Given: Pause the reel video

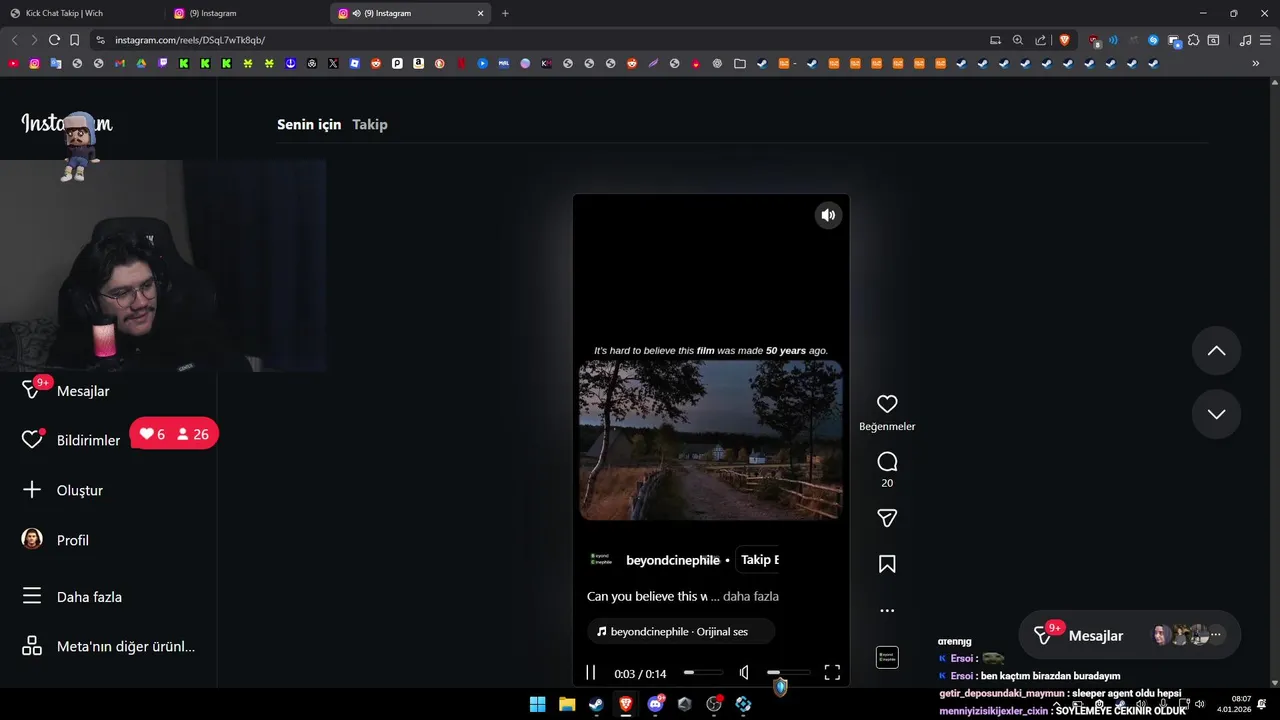Looking at the screenshot, I should point(591,673).
